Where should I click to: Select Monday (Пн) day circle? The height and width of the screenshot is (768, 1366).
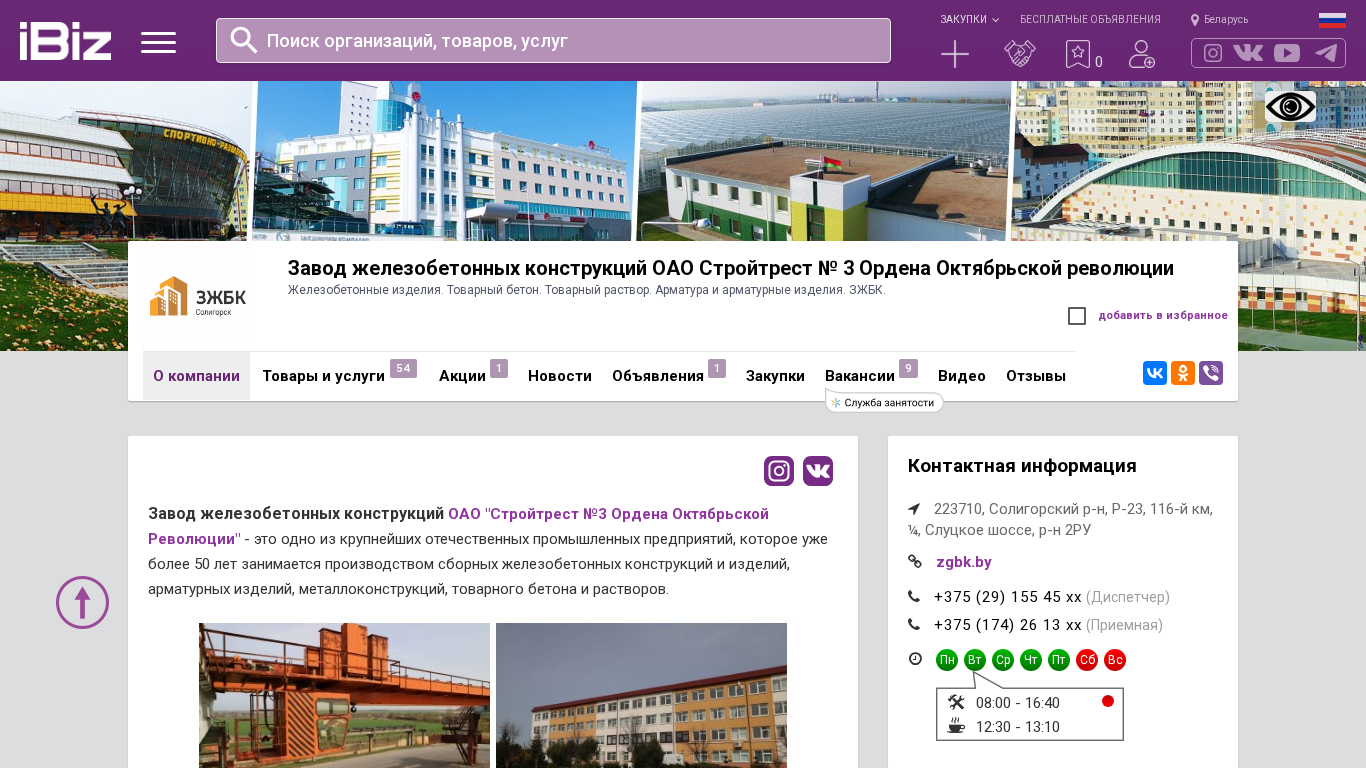tap(947, 660)
